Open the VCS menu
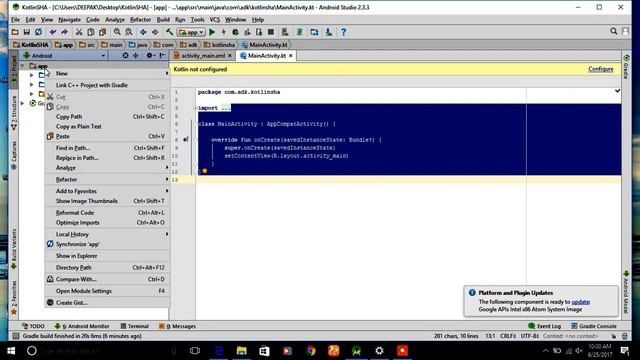 click(x=215, y=20)
